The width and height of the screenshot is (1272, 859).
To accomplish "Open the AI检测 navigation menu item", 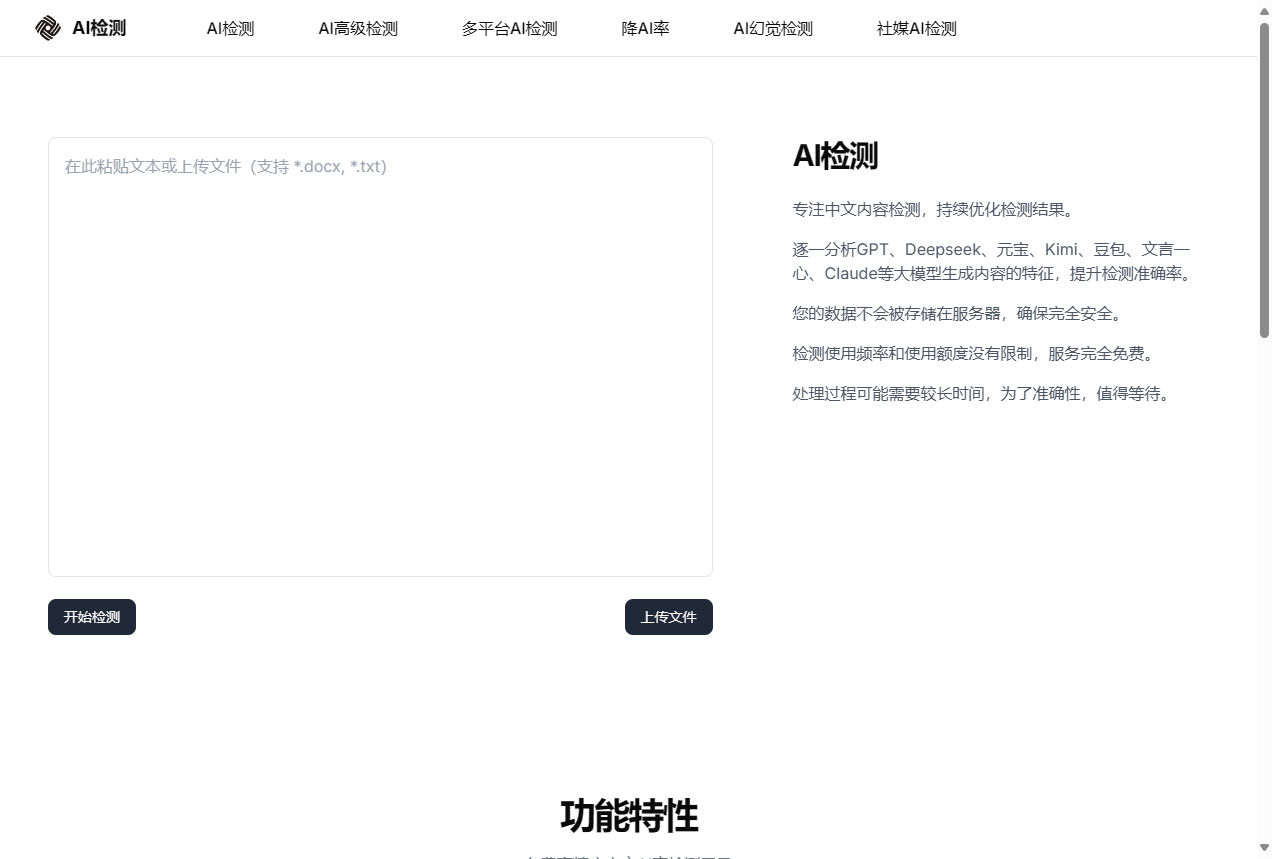I will 230,29.
